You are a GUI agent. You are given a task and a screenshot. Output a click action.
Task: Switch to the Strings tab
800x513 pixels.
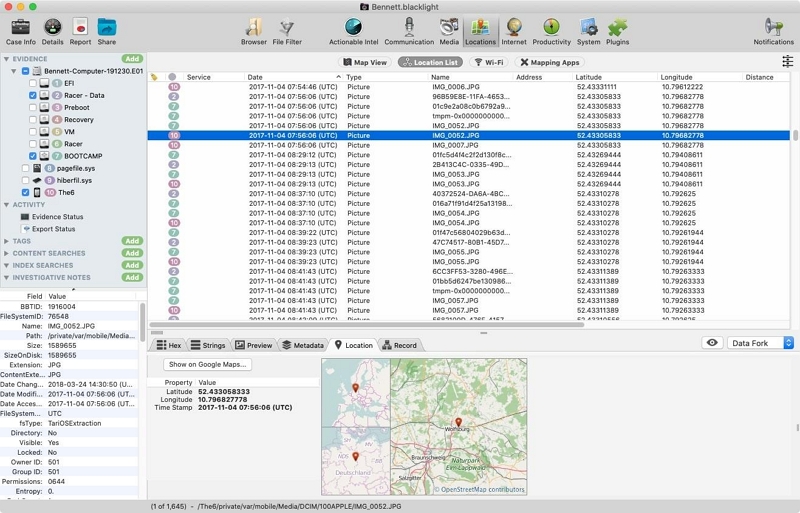208,346
